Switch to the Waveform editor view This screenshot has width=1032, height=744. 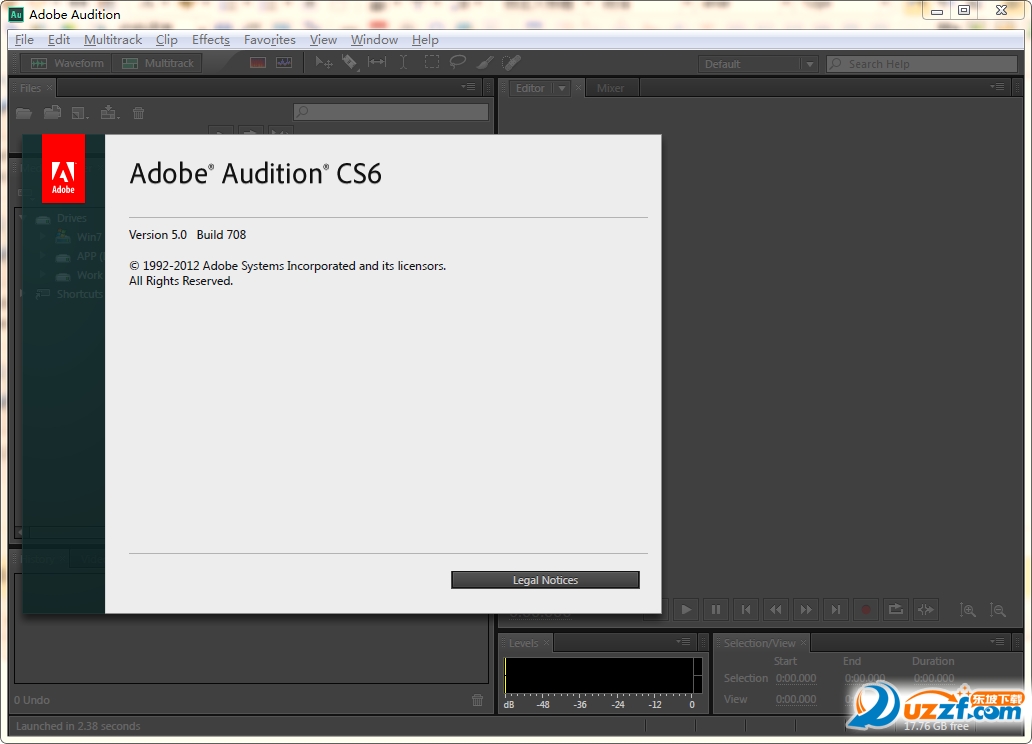point(66,63)
